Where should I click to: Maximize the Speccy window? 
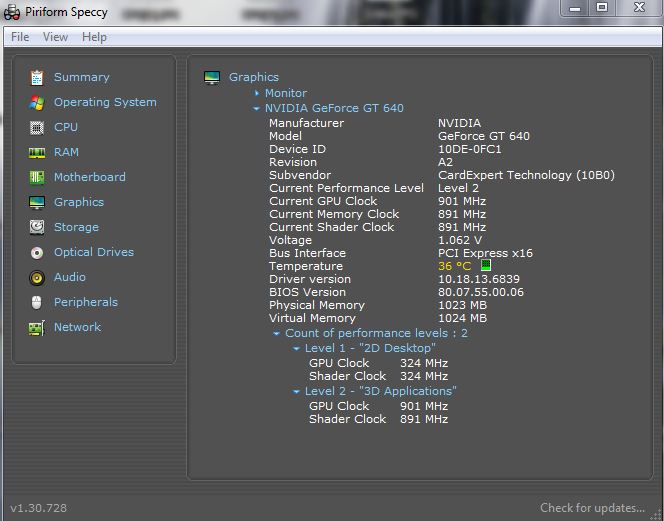click(x=602, y=8)
